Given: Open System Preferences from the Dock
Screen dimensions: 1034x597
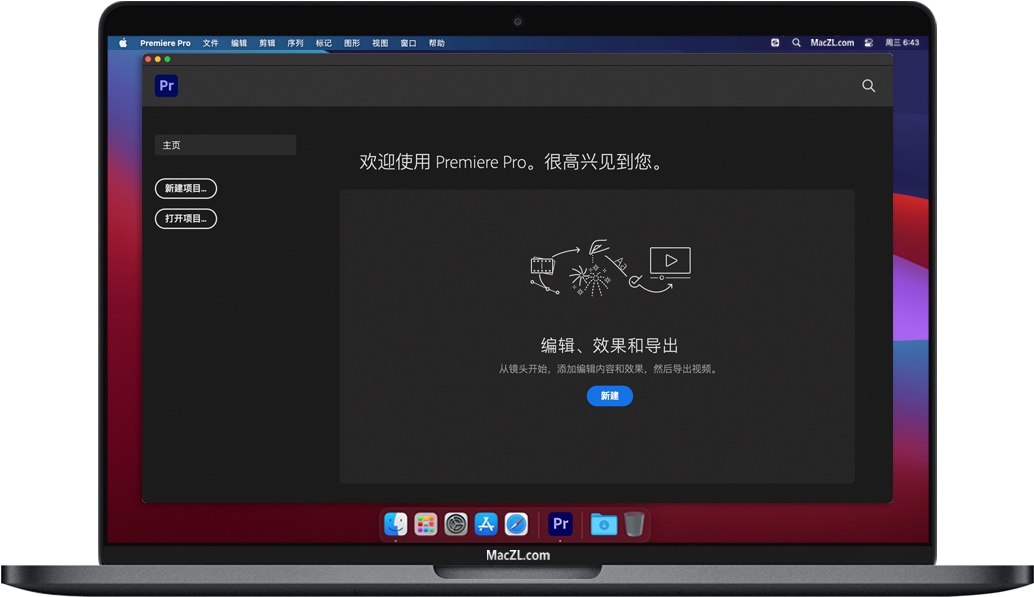Looking at the screenshot, I should point(456,524).
